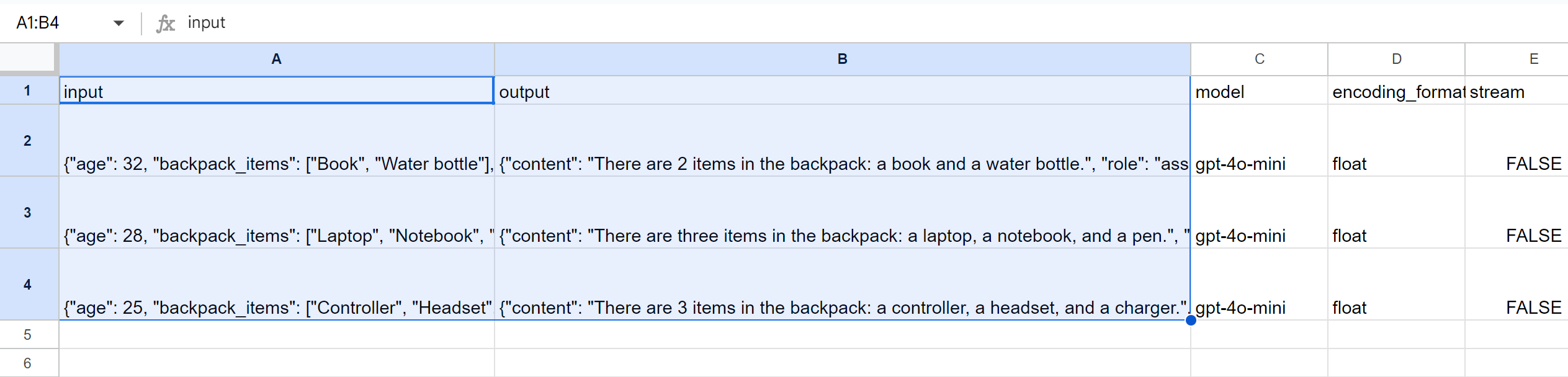The width and height of the screenshot is (1568, 377).
Task: Select column E header
Action: (1533, 59)
